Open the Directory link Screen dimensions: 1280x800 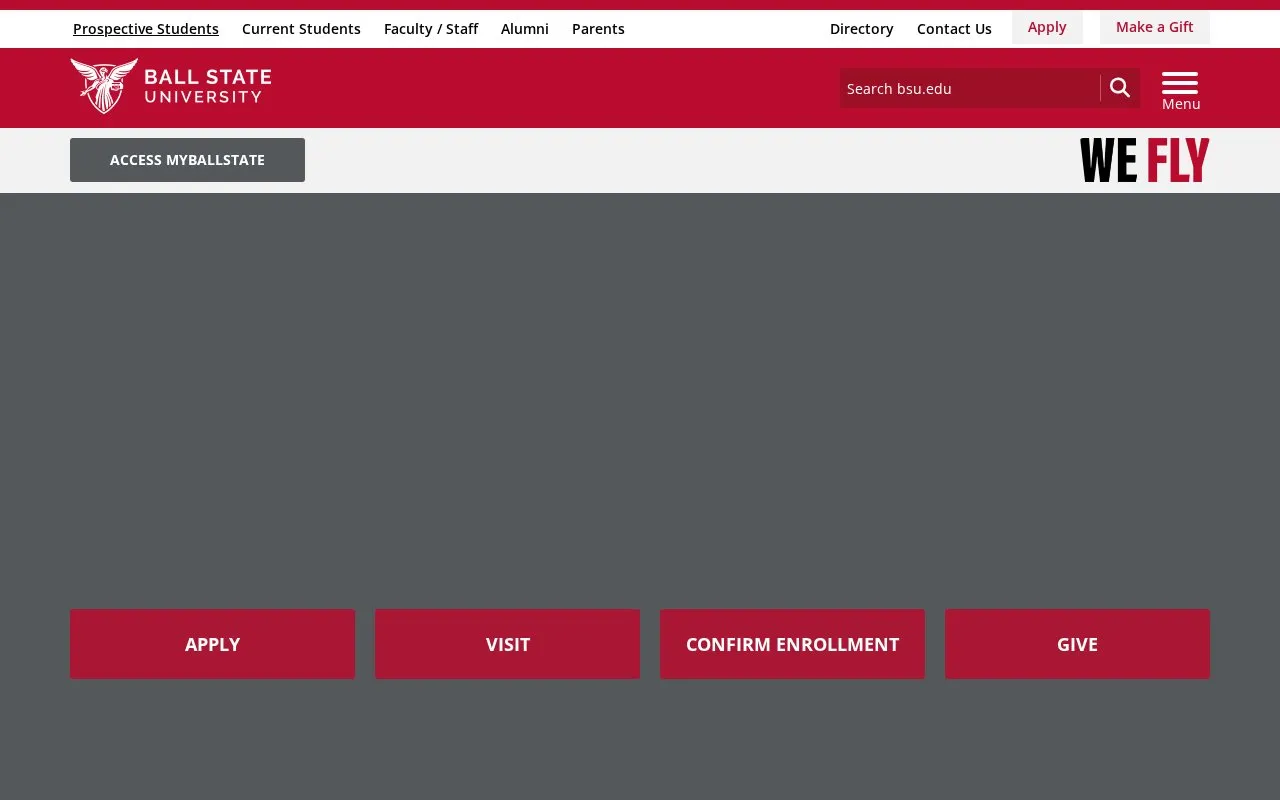tap(862, 29)
